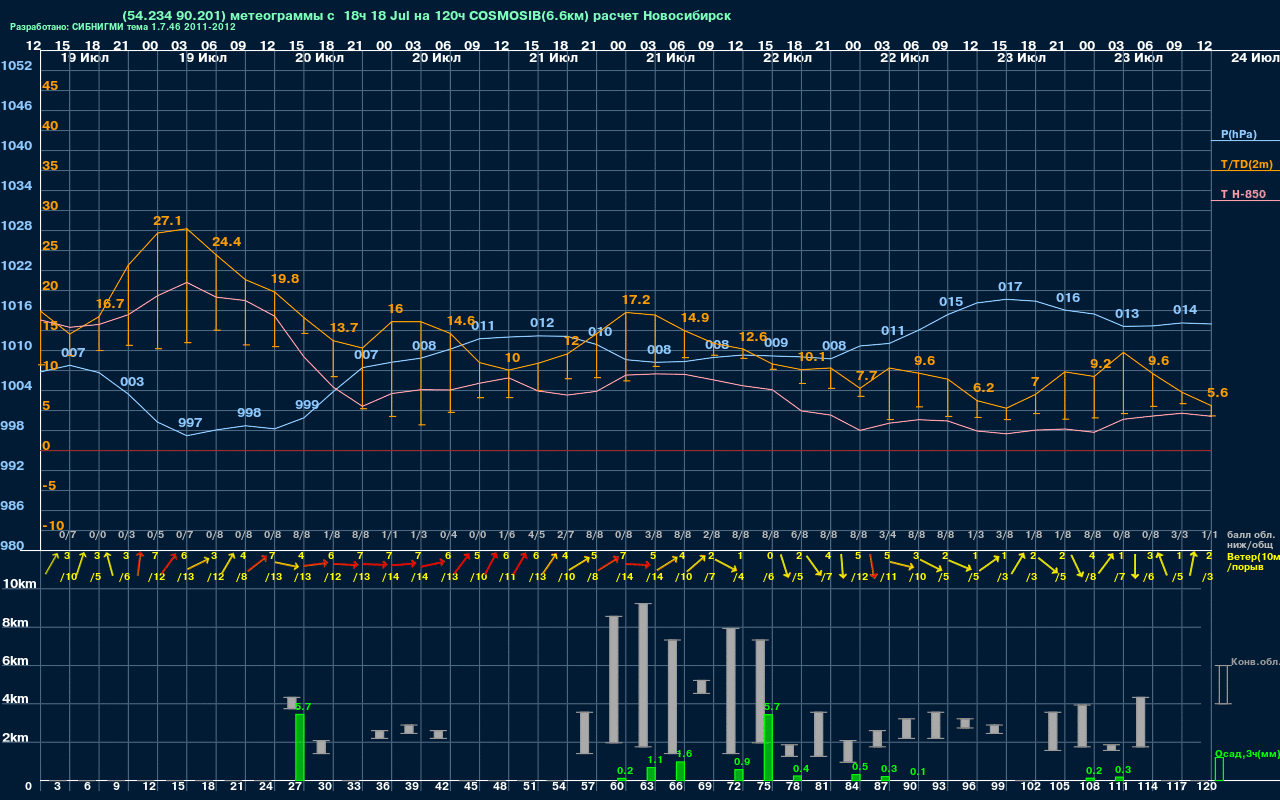The image size is (1280, 800).
Task: Click the 997 pressure minimum label
Action: click(190, 423)
